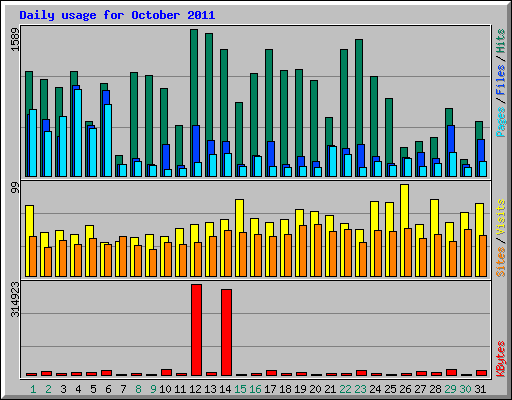Viewport: 512px width, 400px height.
Task: Click the KBytes legend label
Action: click(501, 359)
